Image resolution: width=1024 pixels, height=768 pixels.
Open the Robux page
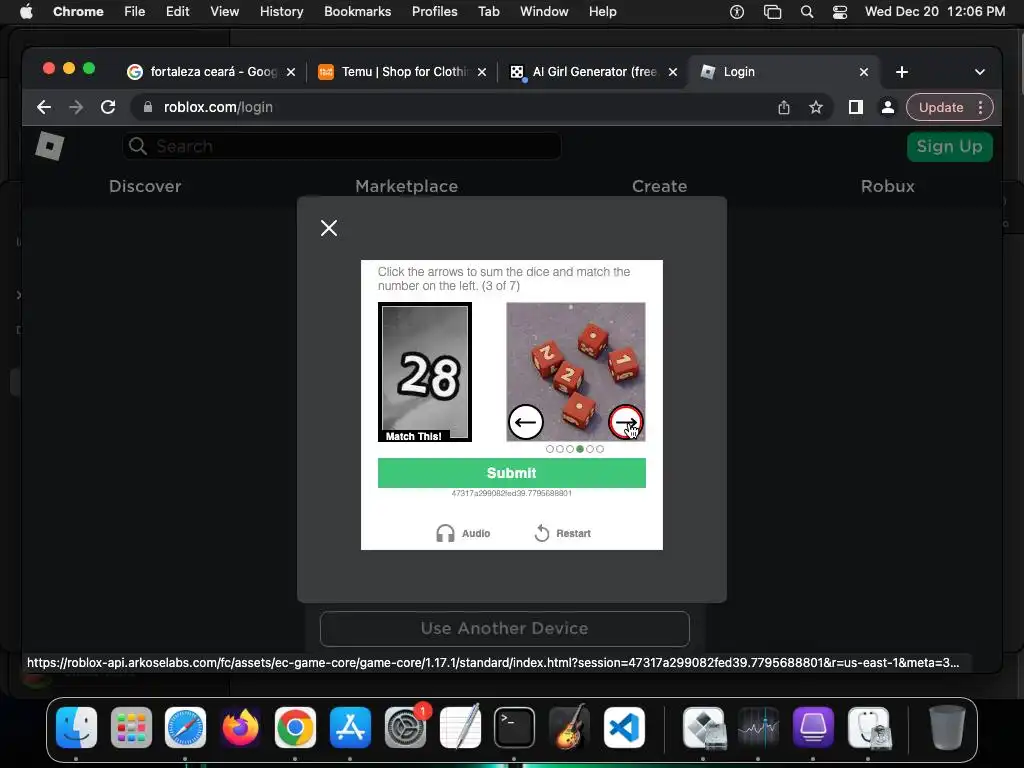(x=888, y=186)
